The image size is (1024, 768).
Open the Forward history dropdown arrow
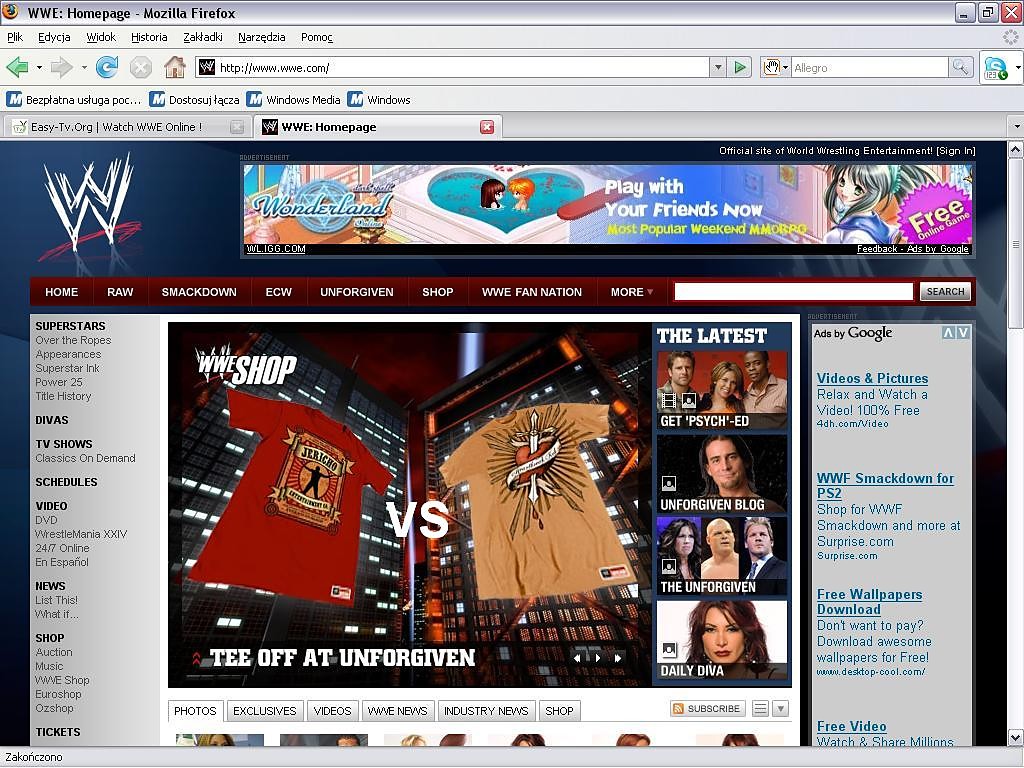point(84,67)
